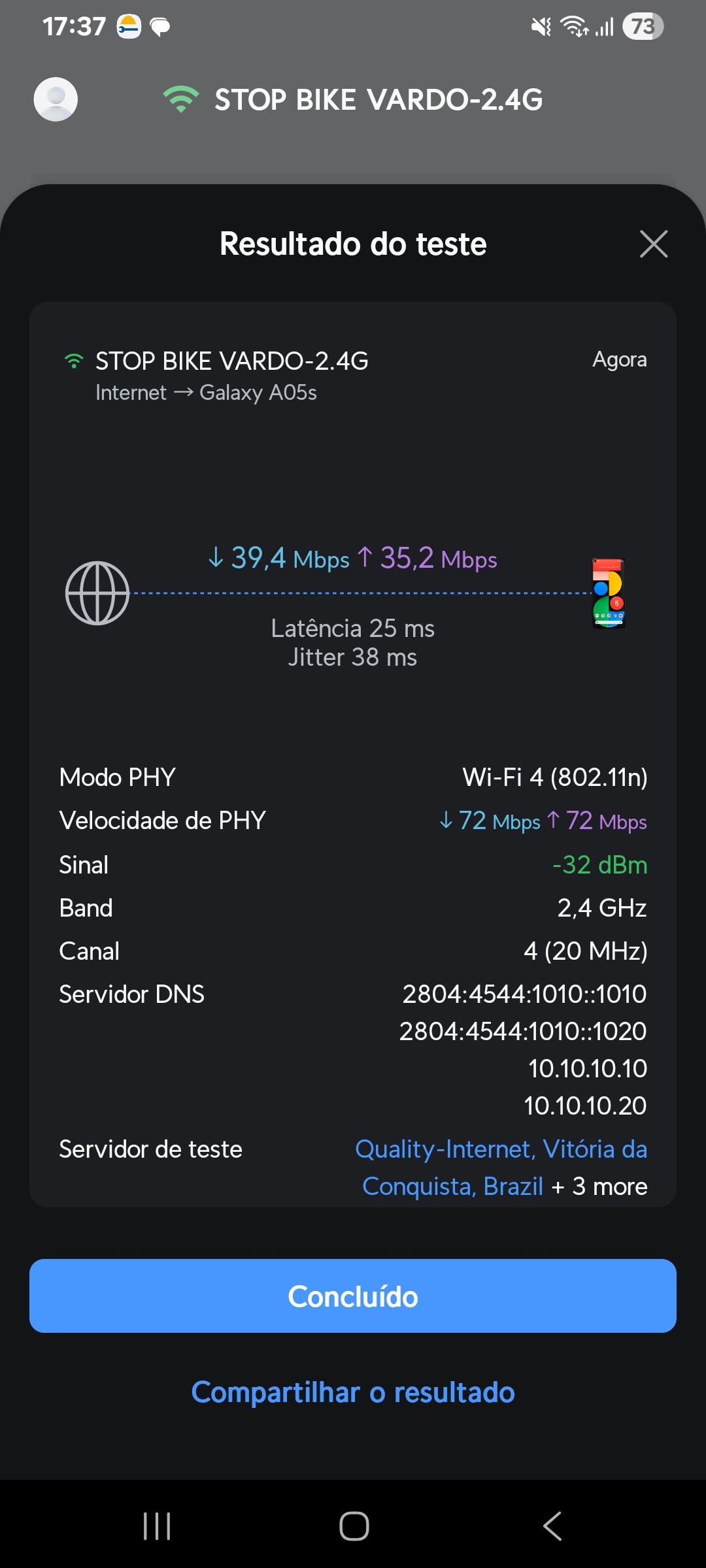Open the recent apps navigation icon
Screen dimensions: 706x1568
point(157,1526)
